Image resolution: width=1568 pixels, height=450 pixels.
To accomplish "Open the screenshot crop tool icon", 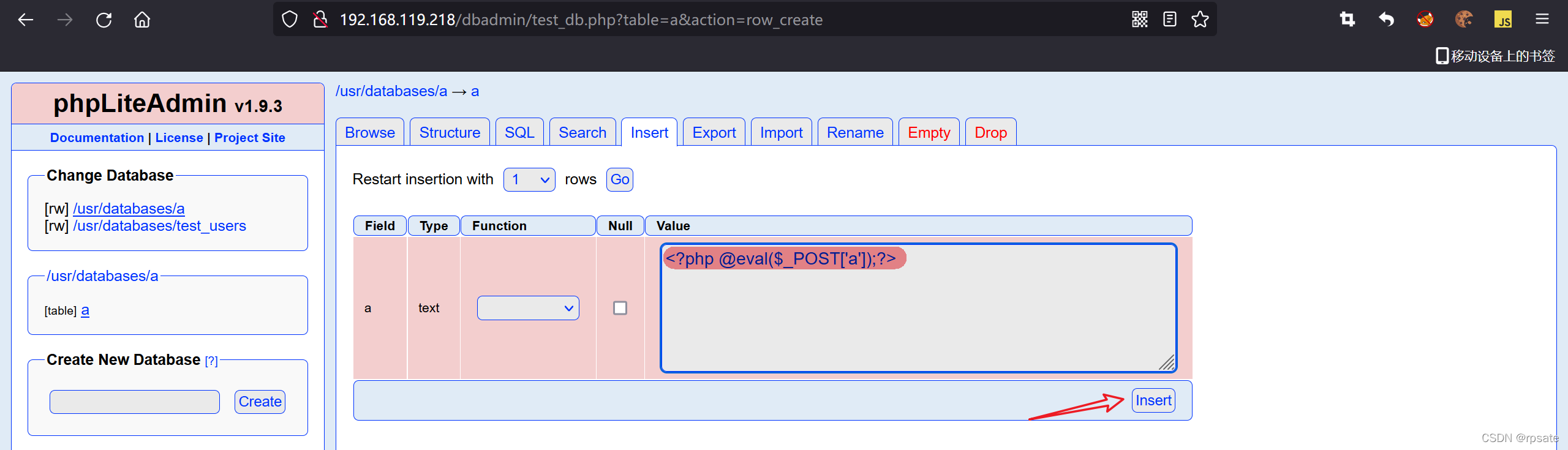I will 1347,20.
